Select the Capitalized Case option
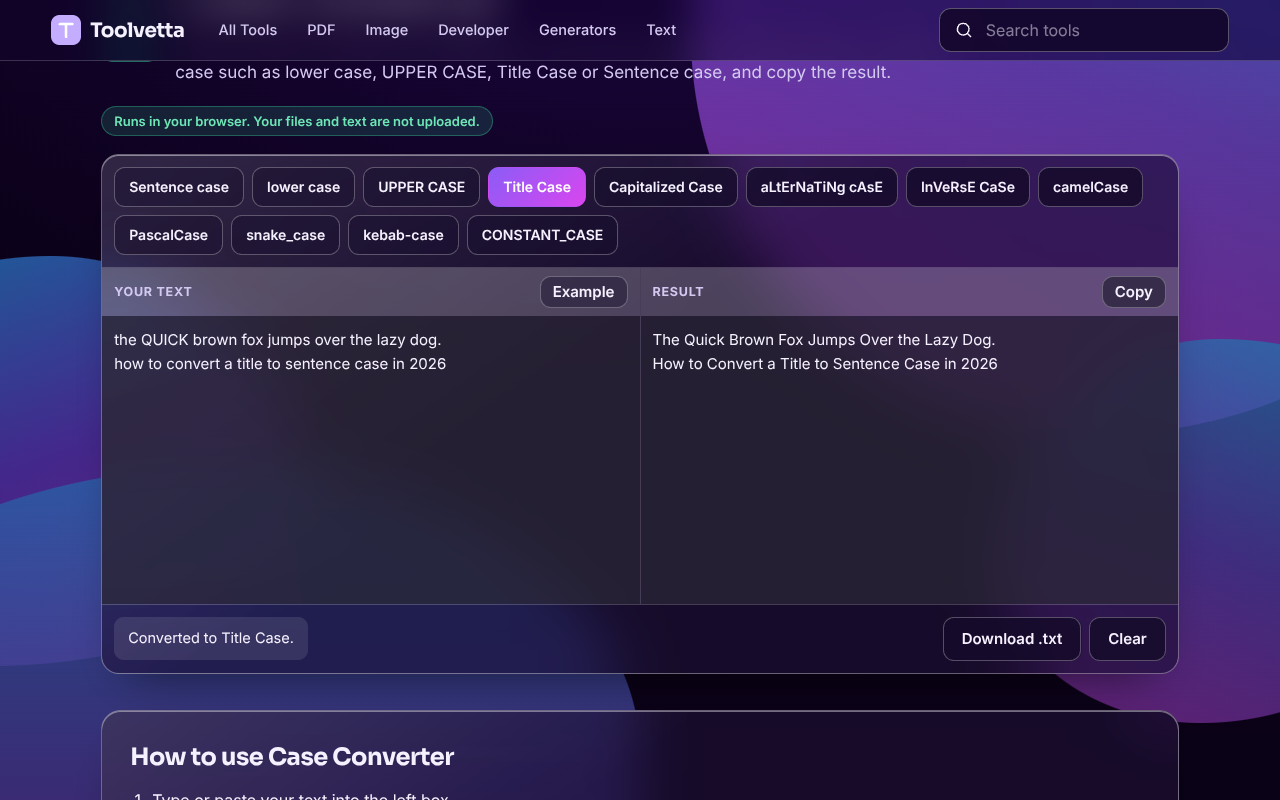The height and width of the screenshot is (800, 1280). (x=666, y=187)
